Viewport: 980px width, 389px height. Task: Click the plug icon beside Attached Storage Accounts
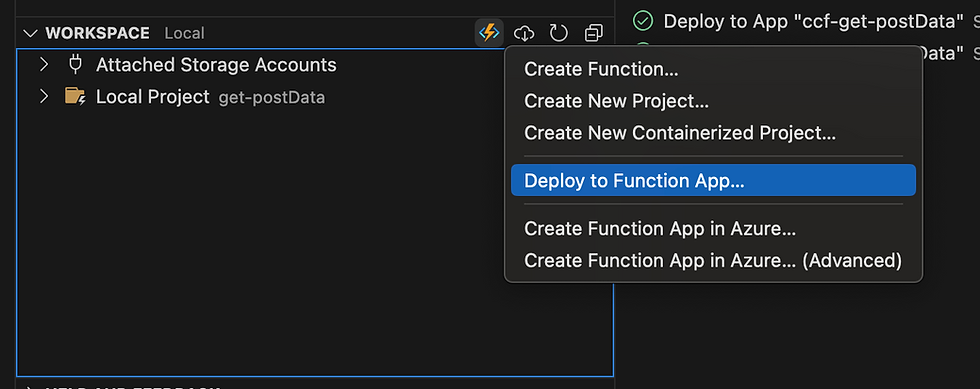pos(75,64)
